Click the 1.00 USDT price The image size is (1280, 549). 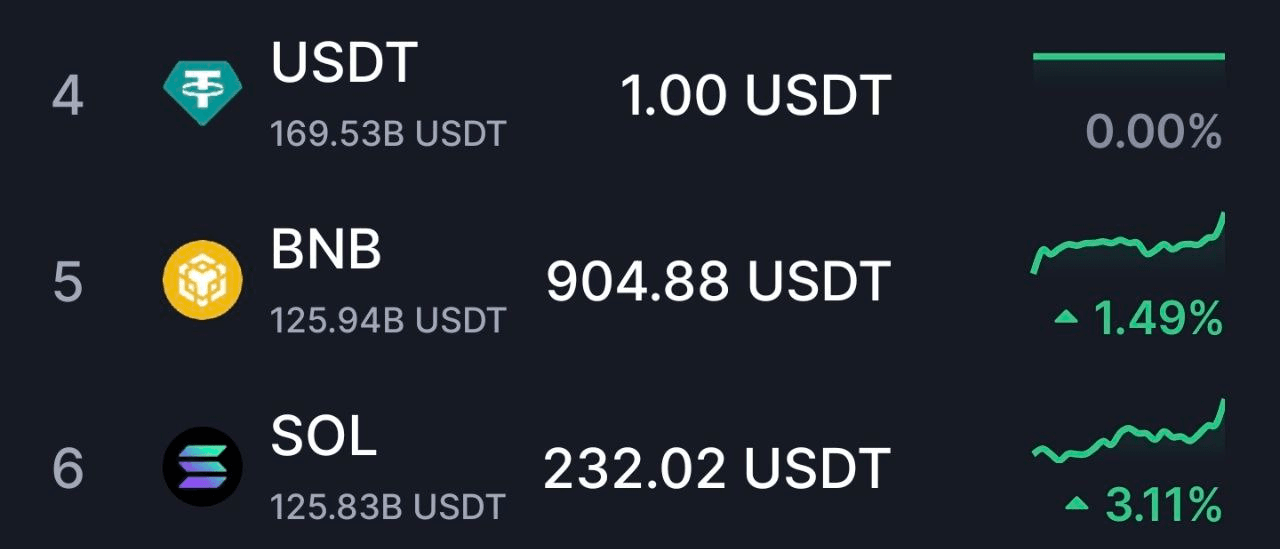tap(755, 97)
